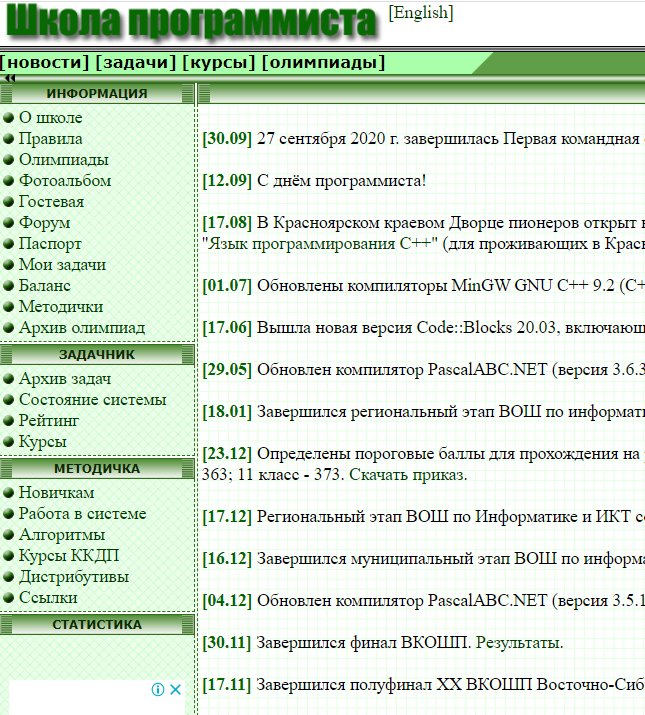Toggle the МЕТОДИЧКА section header

(x=97, y=469)
